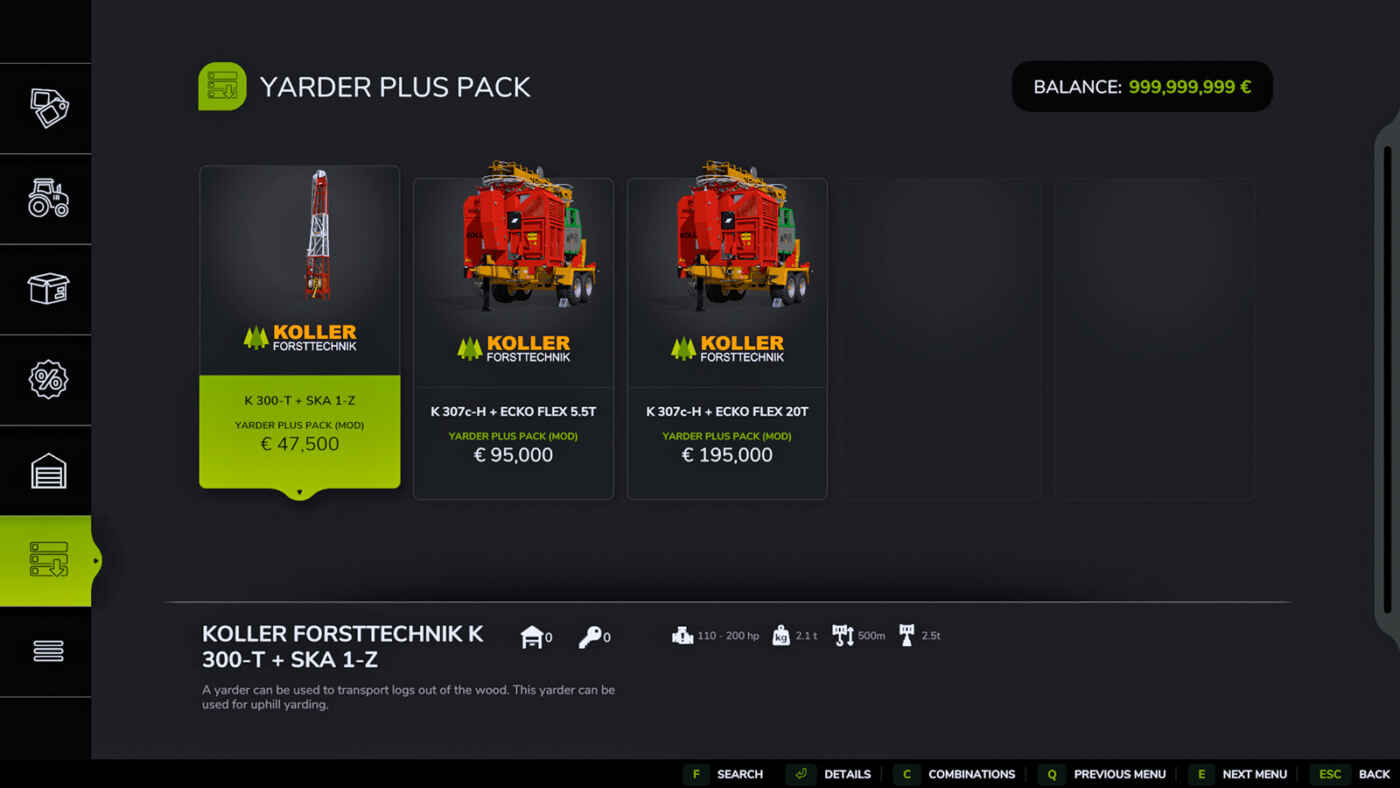This screenshot has height=788, width=1400.
Task: Click the owned garage count icon
Action: [532, 637]
